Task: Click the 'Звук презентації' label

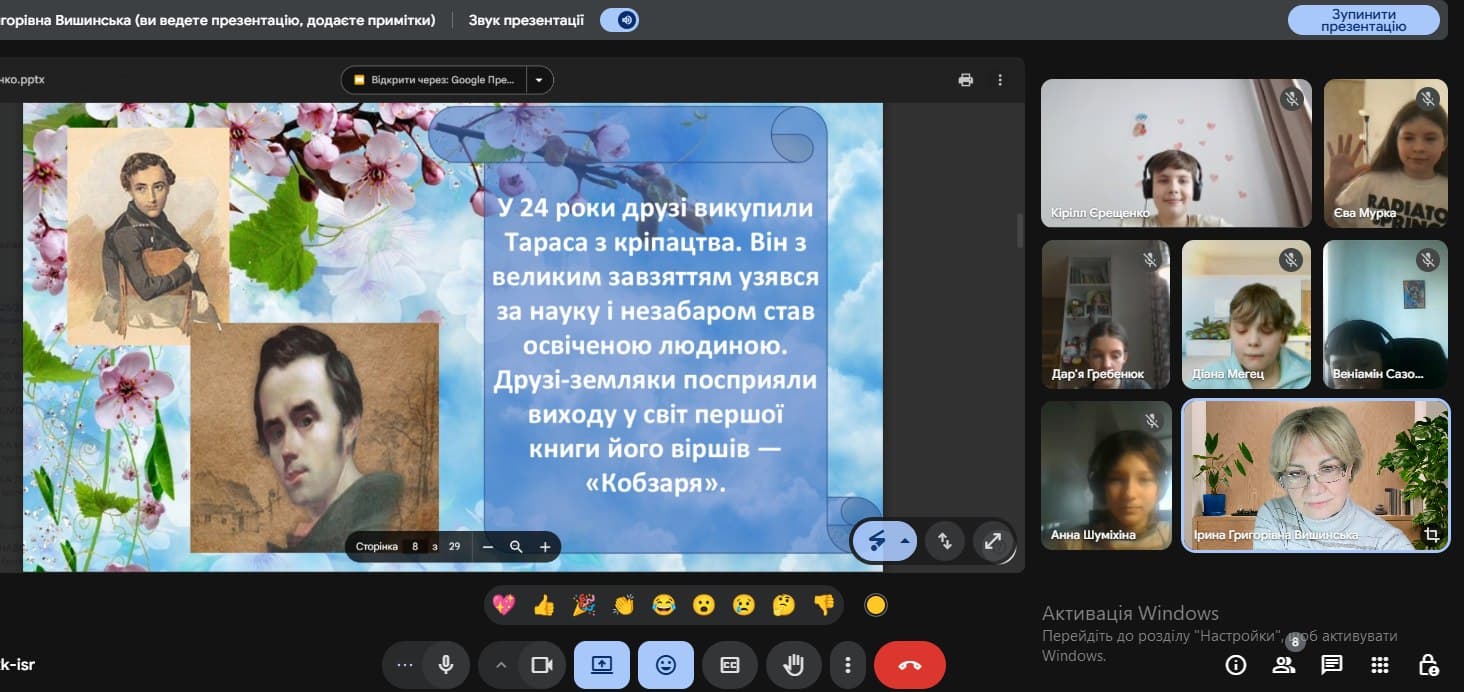Action: 526,20
